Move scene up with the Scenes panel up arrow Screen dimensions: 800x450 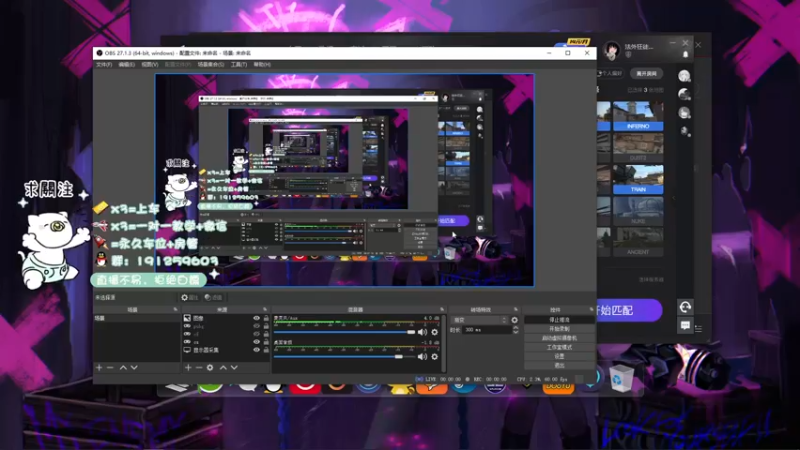coord(123,367)
